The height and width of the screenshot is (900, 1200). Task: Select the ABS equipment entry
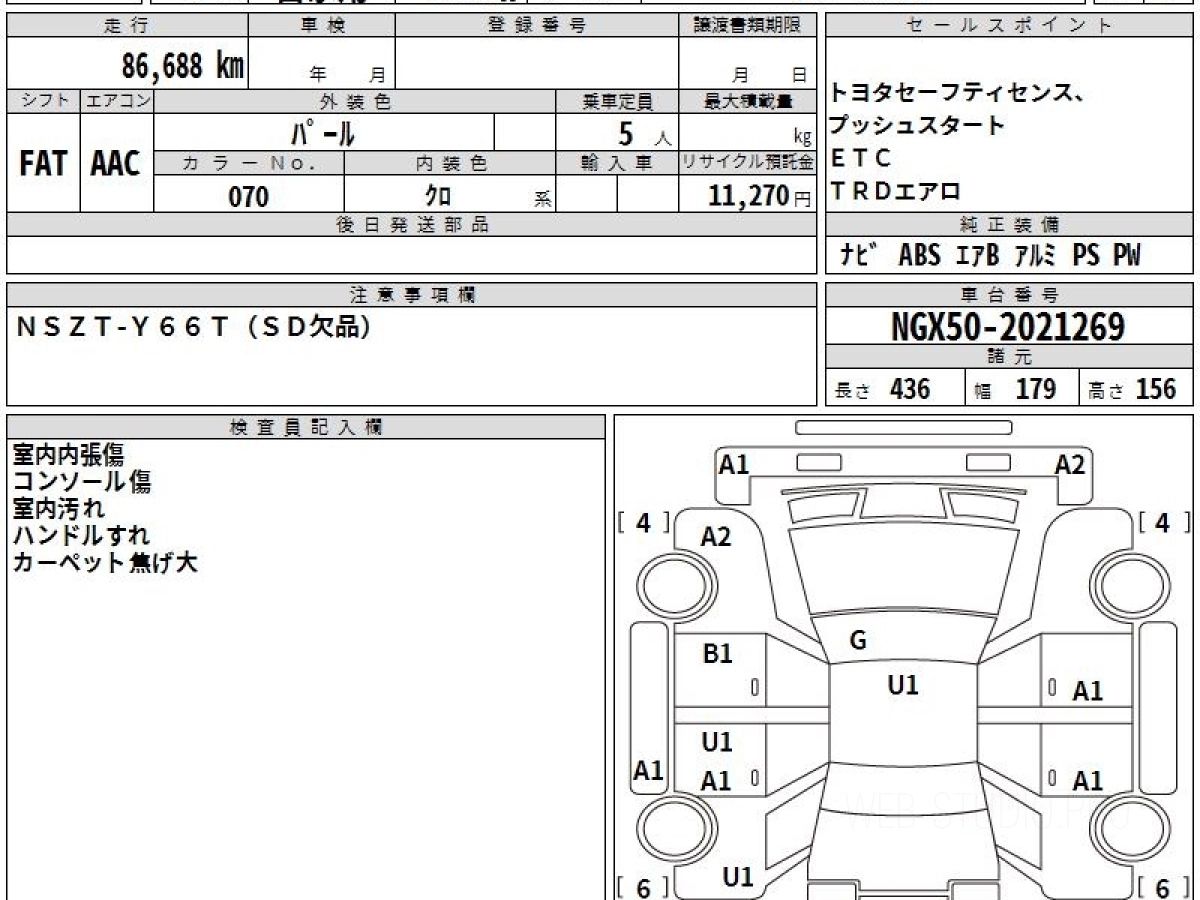[x=919, y=256]
